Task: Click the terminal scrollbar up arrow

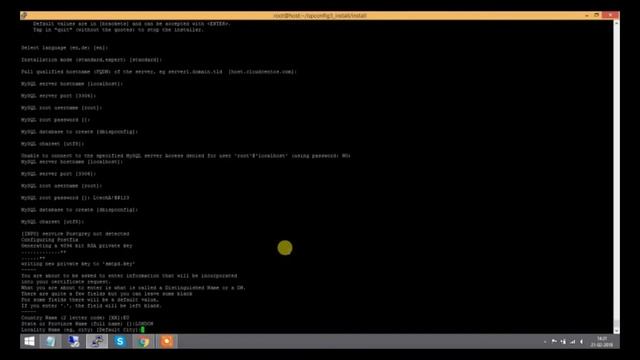Action: pyautogui.click(x=616, y=23)
